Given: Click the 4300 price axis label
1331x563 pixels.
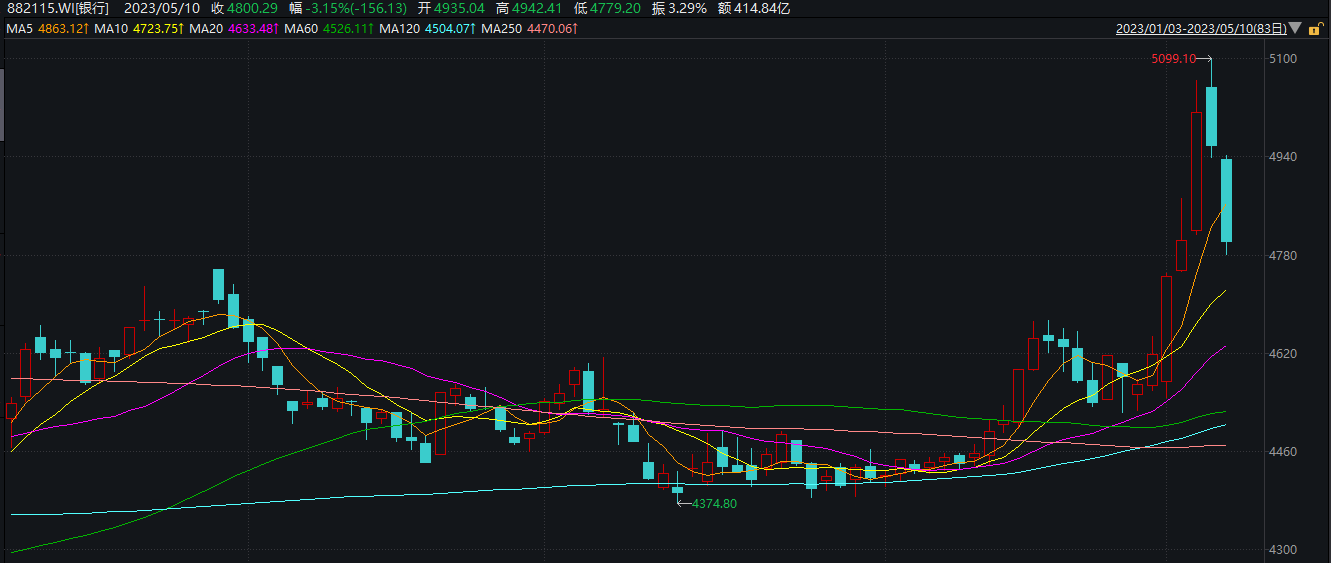Looking at the screenshot, I should coord(1282,549).
